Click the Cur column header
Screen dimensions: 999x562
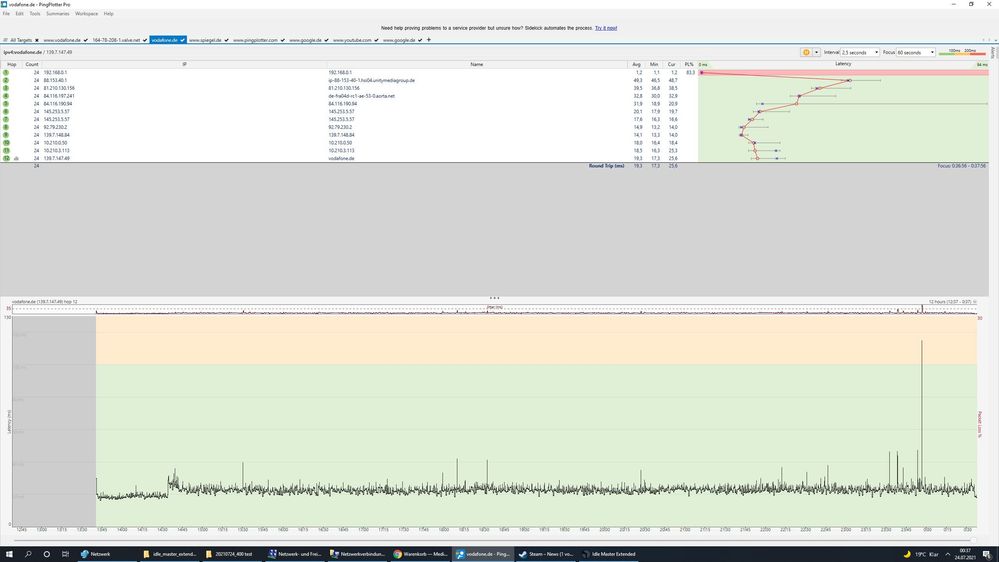click(672, 64)
